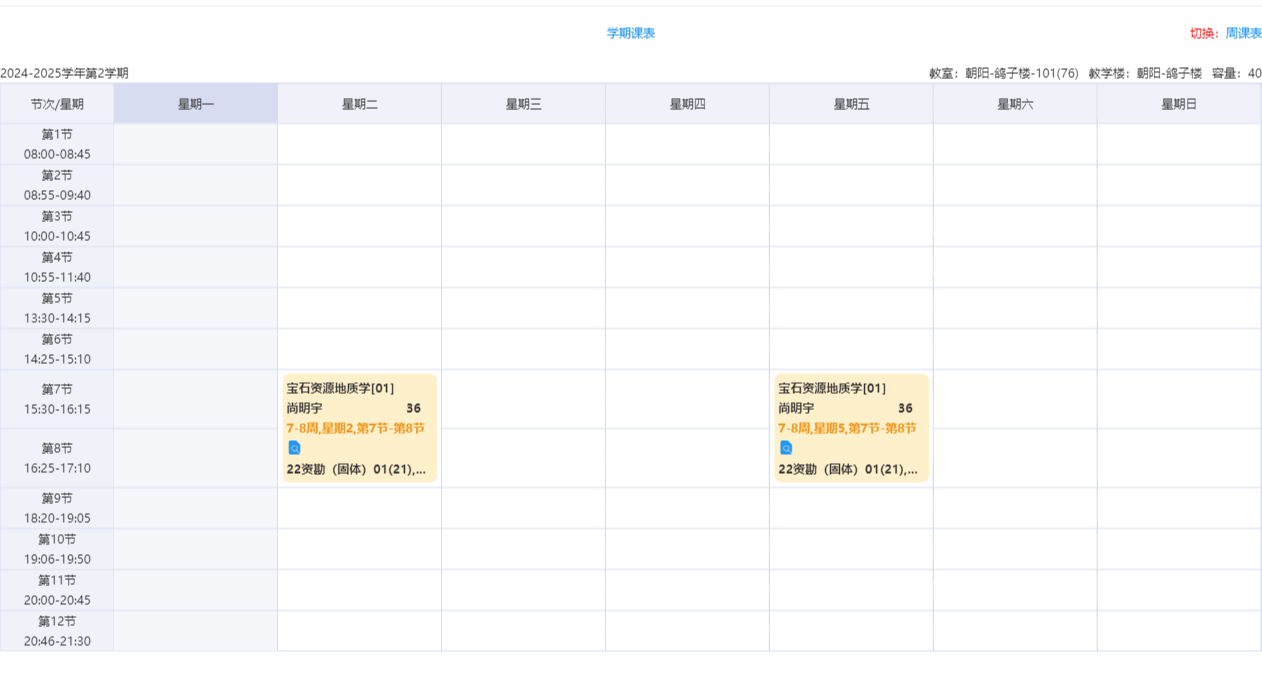Click the 第1节 08:00-08:45 row header

57,144
